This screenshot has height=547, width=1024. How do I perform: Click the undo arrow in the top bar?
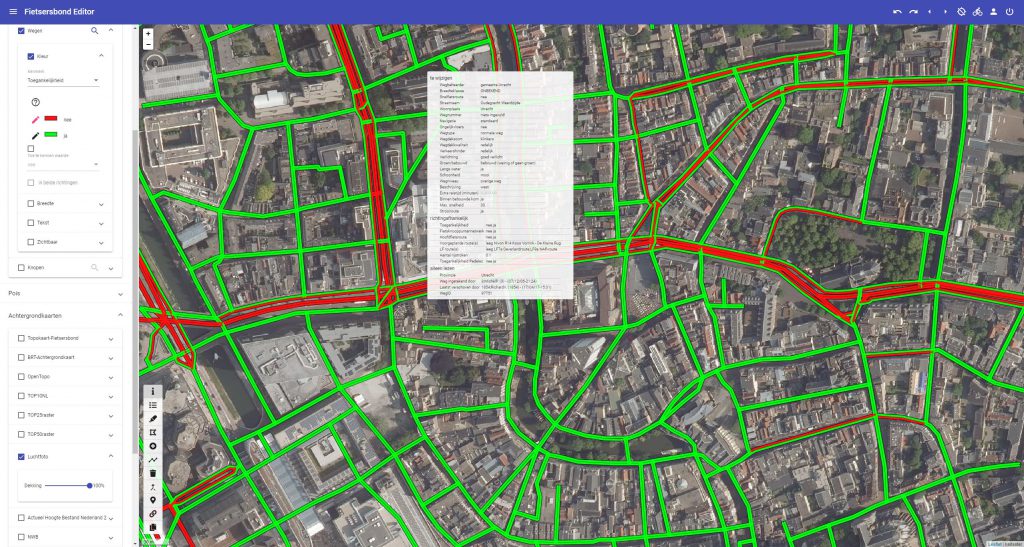click(x=897, y=11)
